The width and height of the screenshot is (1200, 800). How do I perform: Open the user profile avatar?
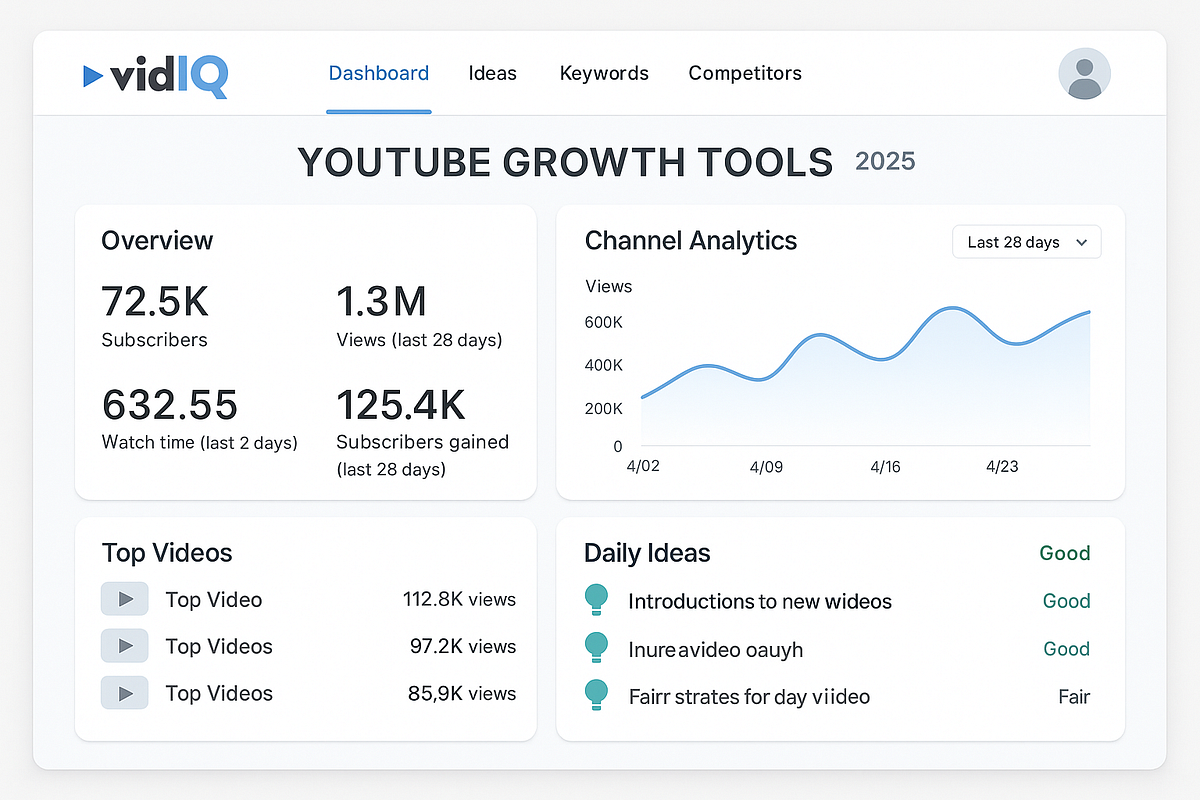coord(1084,73)
